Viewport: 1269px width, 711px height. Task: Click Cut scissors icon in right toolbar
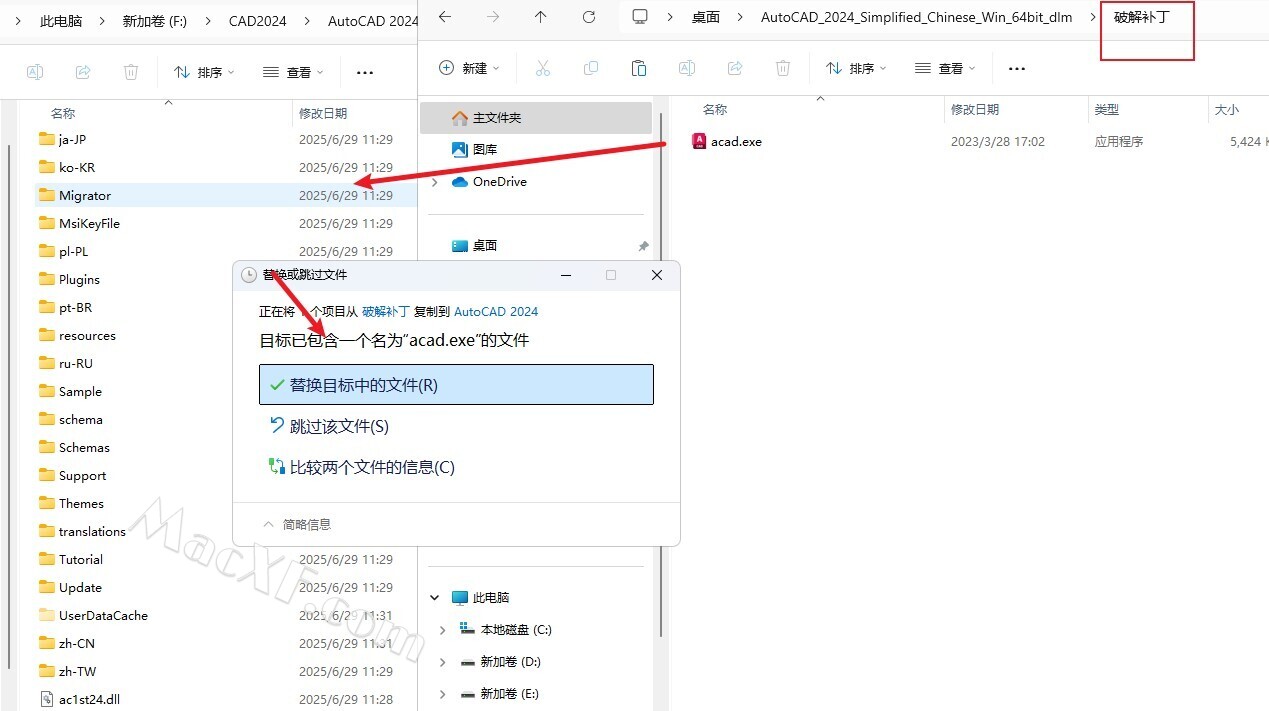click(543, 68)
